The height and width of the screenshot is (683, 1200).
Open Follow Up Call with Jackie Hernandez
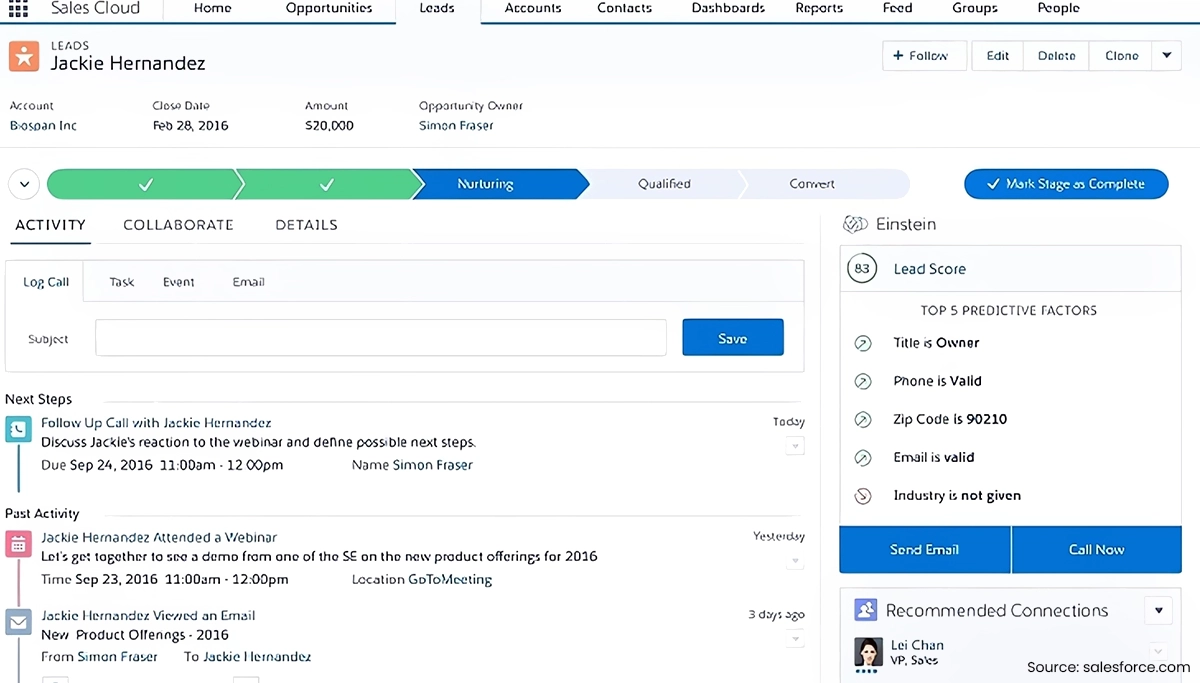point(156,423)
